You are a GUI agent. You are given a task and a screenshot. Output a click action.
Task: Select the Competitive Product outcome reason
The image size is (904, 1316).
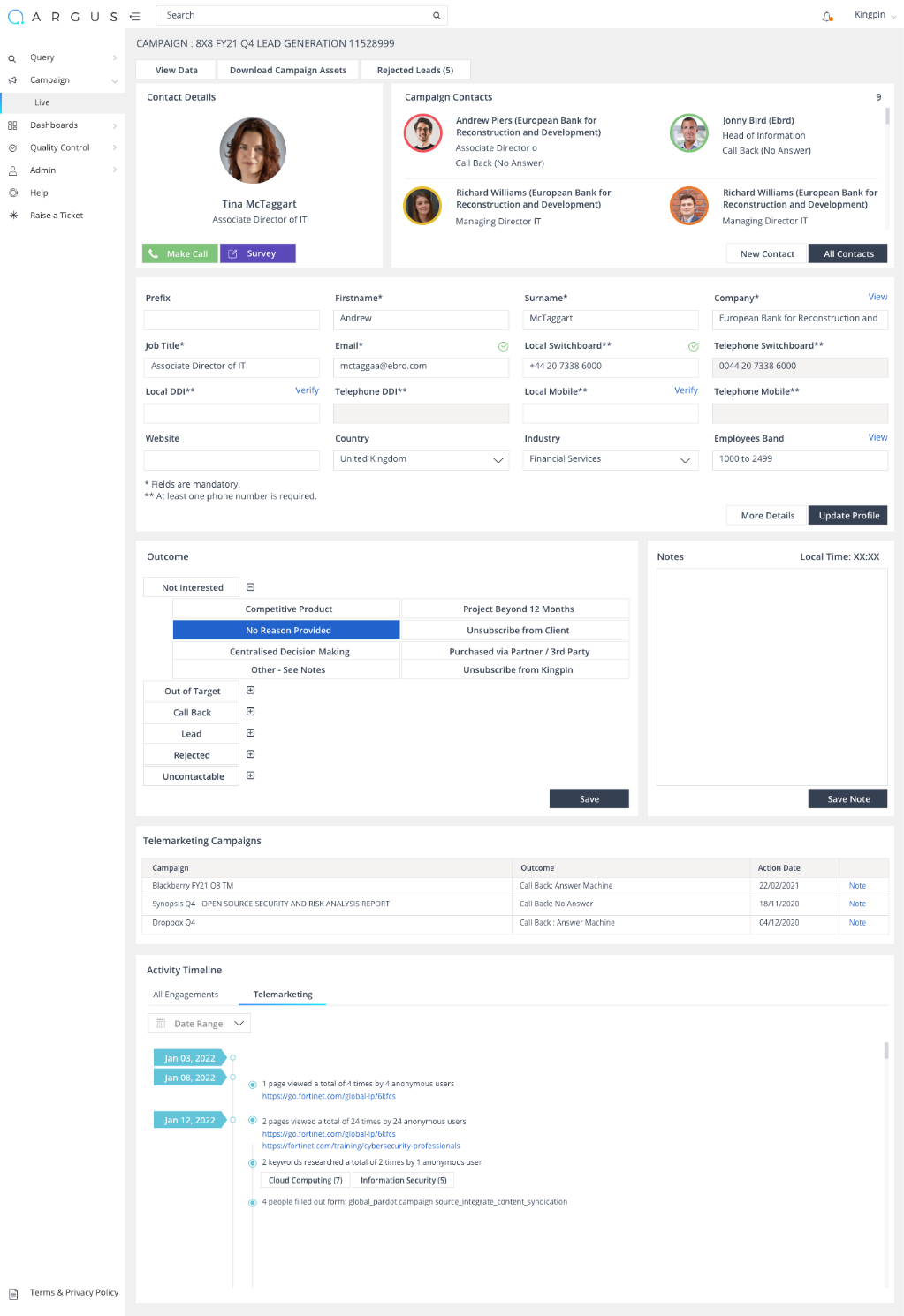288,609
